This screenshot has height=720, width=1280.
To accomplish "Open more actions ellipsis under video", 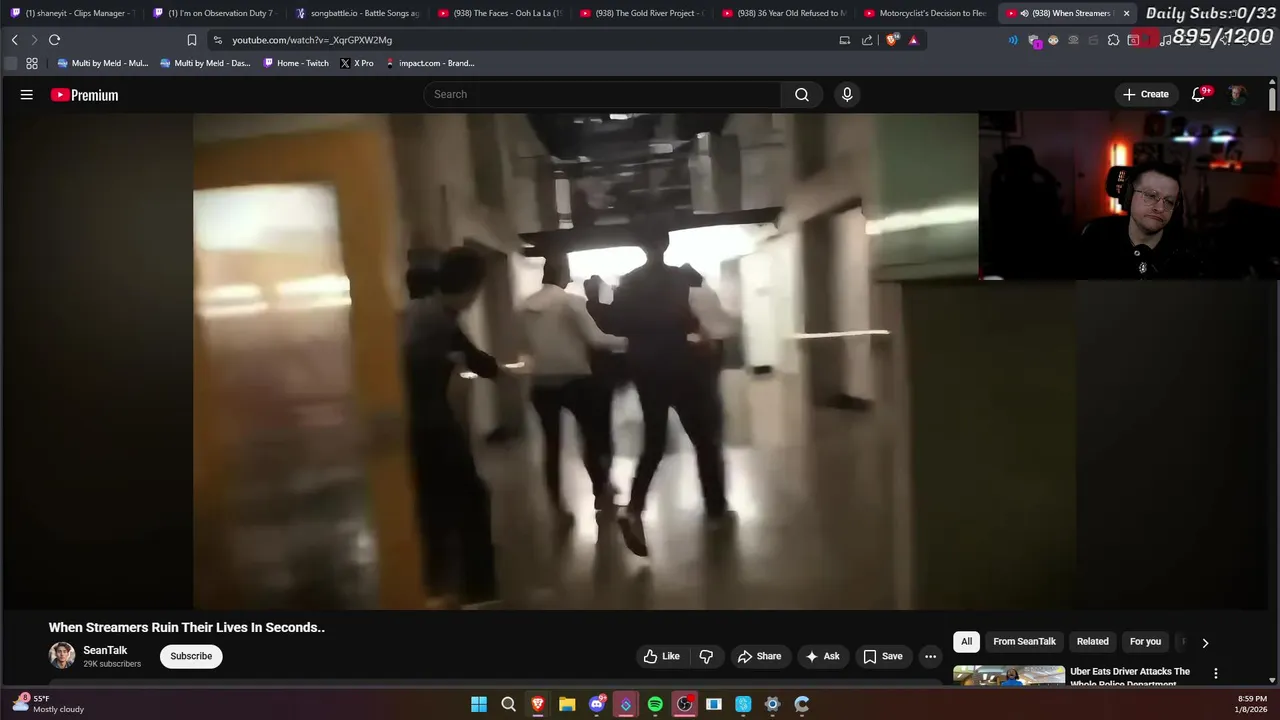I will tap(930, 656).
